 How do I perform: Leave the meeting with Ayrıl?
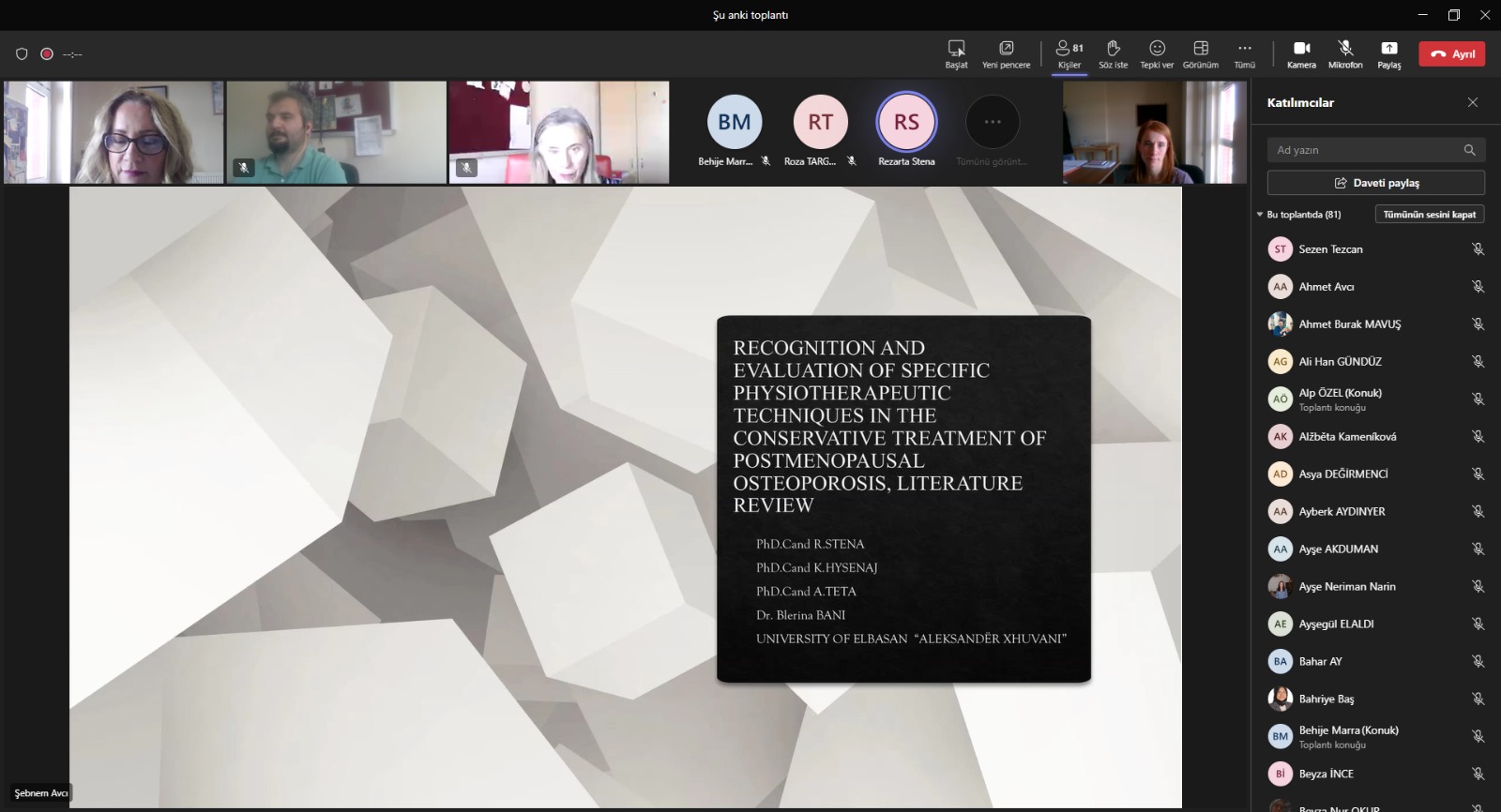[1451, 54]
